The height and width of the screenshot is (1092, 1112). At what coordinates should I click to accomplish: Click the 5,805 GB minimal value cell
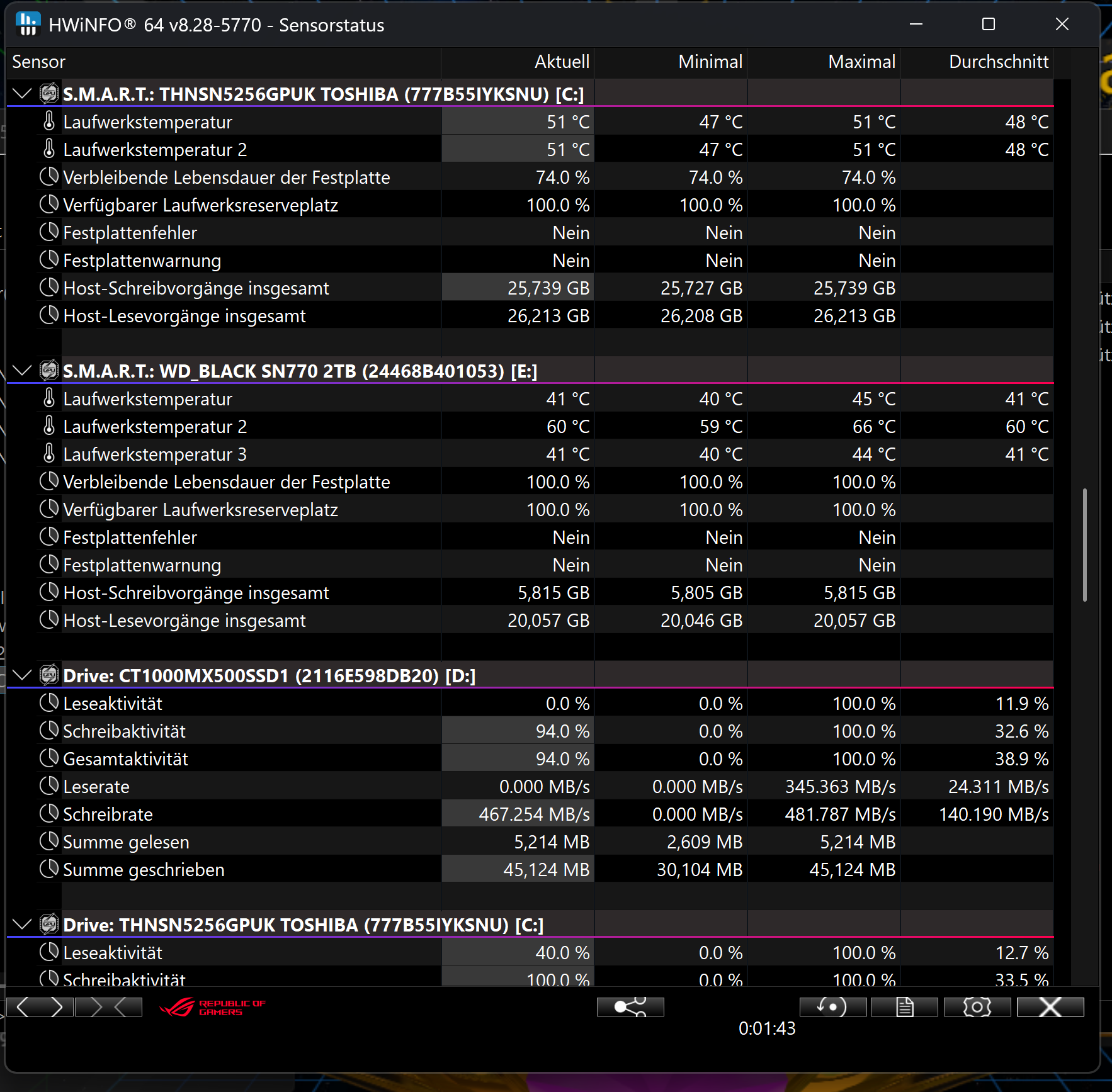[671, 593]
